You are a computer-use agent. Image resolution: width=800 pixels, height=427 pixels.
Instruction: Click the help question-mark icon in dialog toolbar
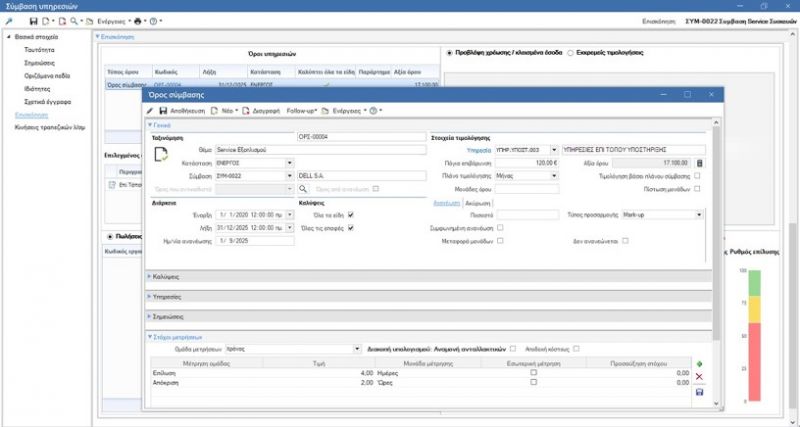[x=373, y=111]
